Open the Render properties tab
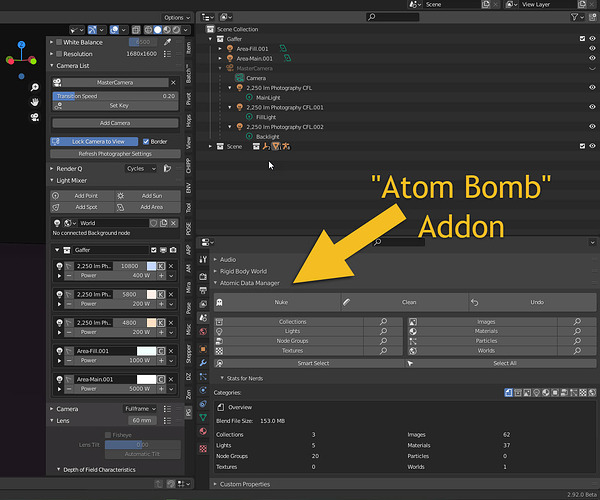The height and width of the screenshot is (500, 600). (x=203, y=276)
